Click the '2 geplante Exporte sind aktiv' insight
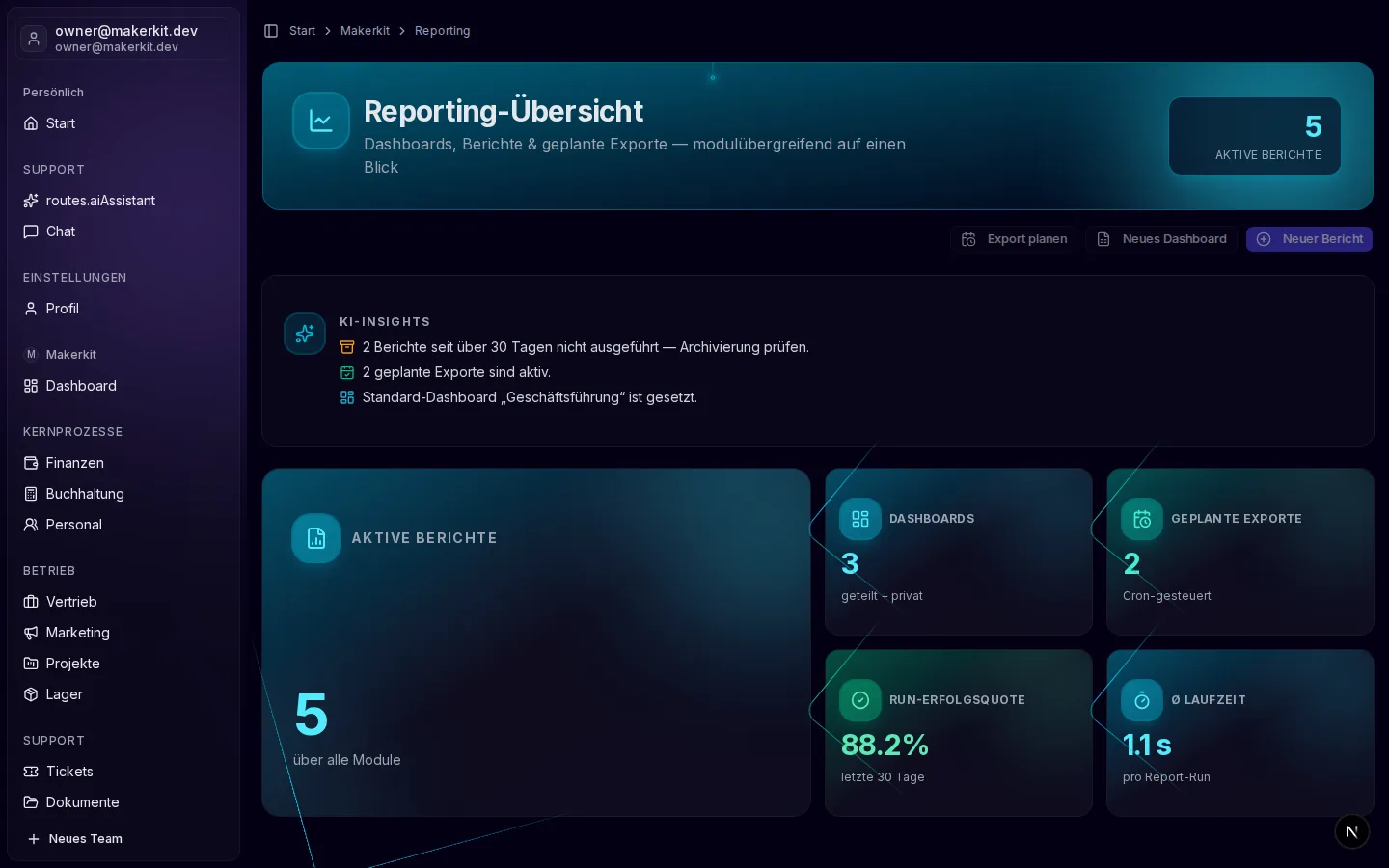Image resolution: width=1389 pixels, height=868 pixels. click(x=456, y=372)
